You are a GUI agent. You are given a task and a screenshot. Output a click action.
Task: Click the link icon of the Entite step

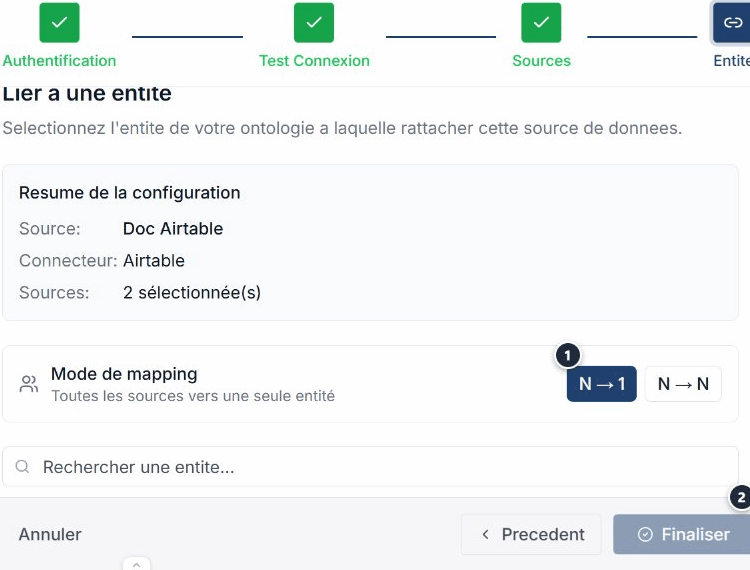[x=732, y=22]
